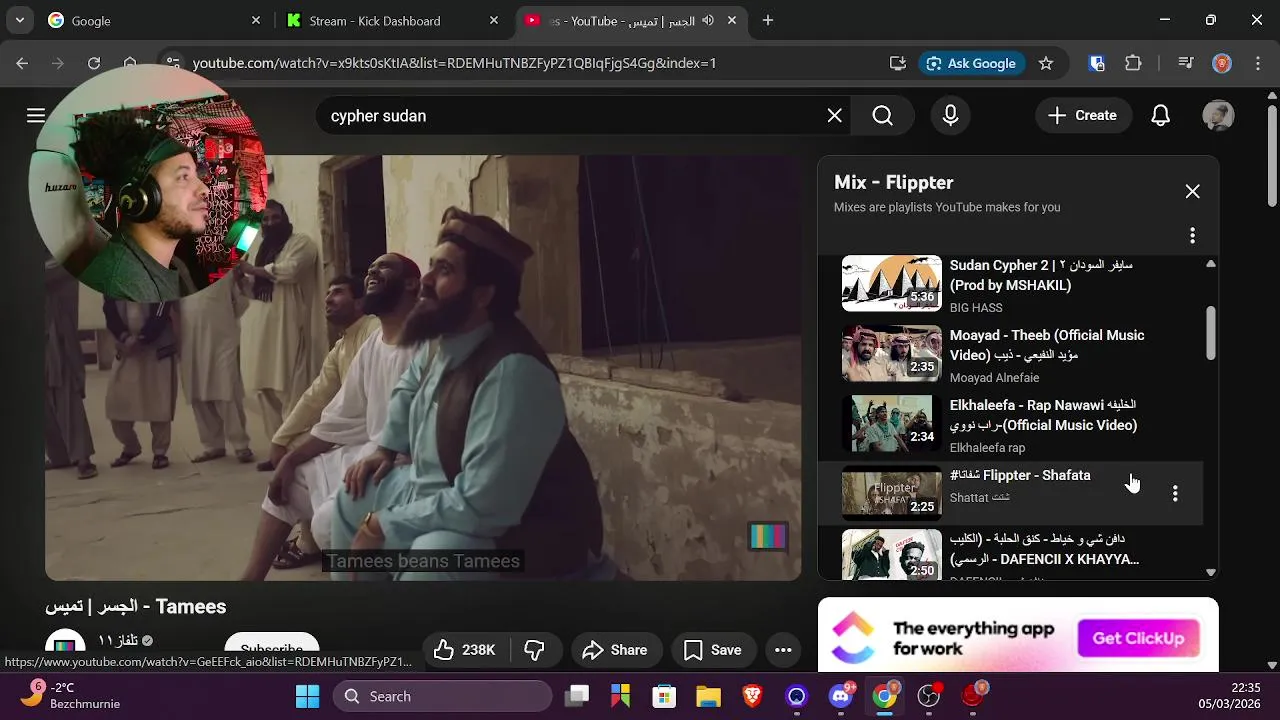
Task: Reload the current page
Action: tap(93, 63)
